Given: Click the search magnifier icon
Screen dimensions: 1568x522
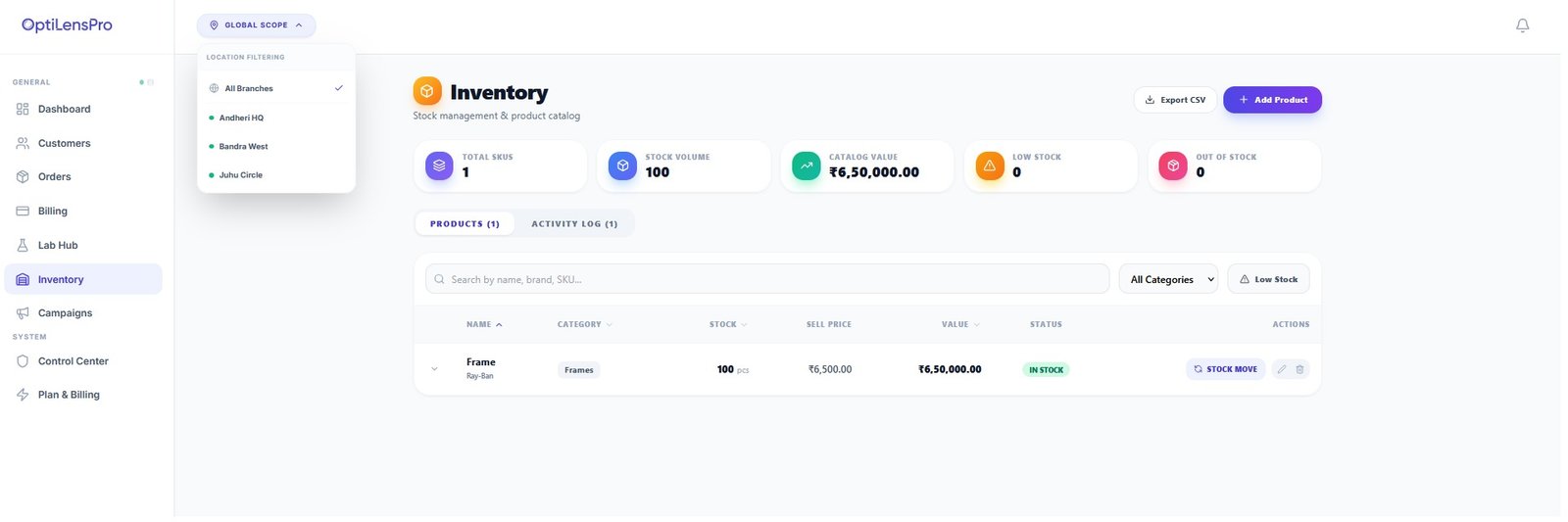Looking at the screenshot, I should coord(439,279).
